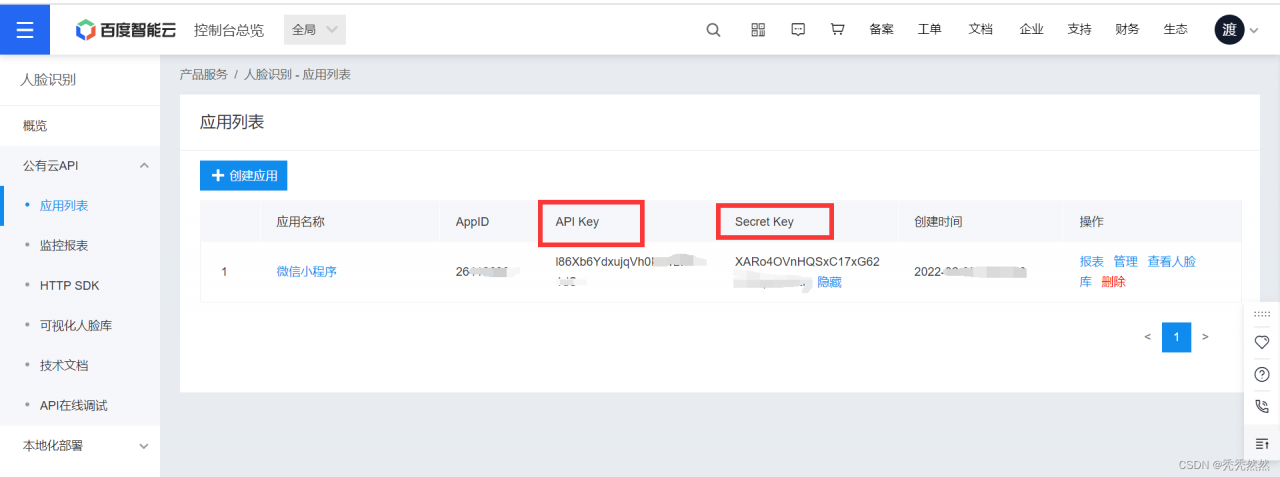Go to the next page arrow
The image size is (1280, 477).
pyautogui.click(x=1205, y=337)
